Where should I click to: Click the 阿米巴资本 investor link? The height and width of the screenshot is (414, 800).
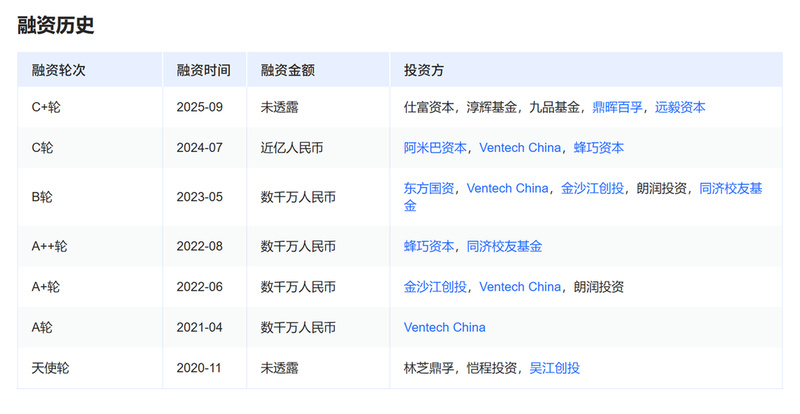[x=435, y=147]
